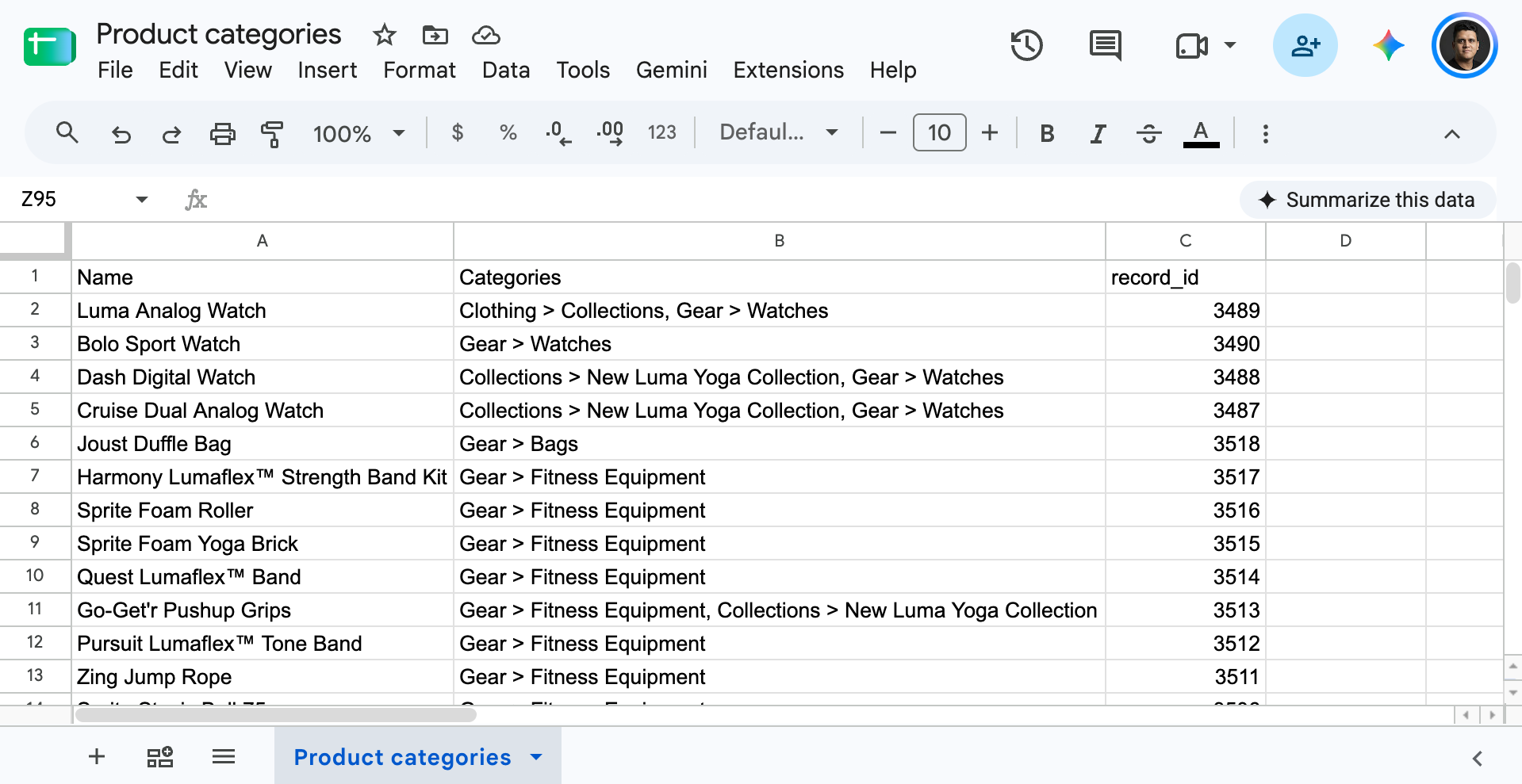Open the Data menu

click(x=506, y=70)
